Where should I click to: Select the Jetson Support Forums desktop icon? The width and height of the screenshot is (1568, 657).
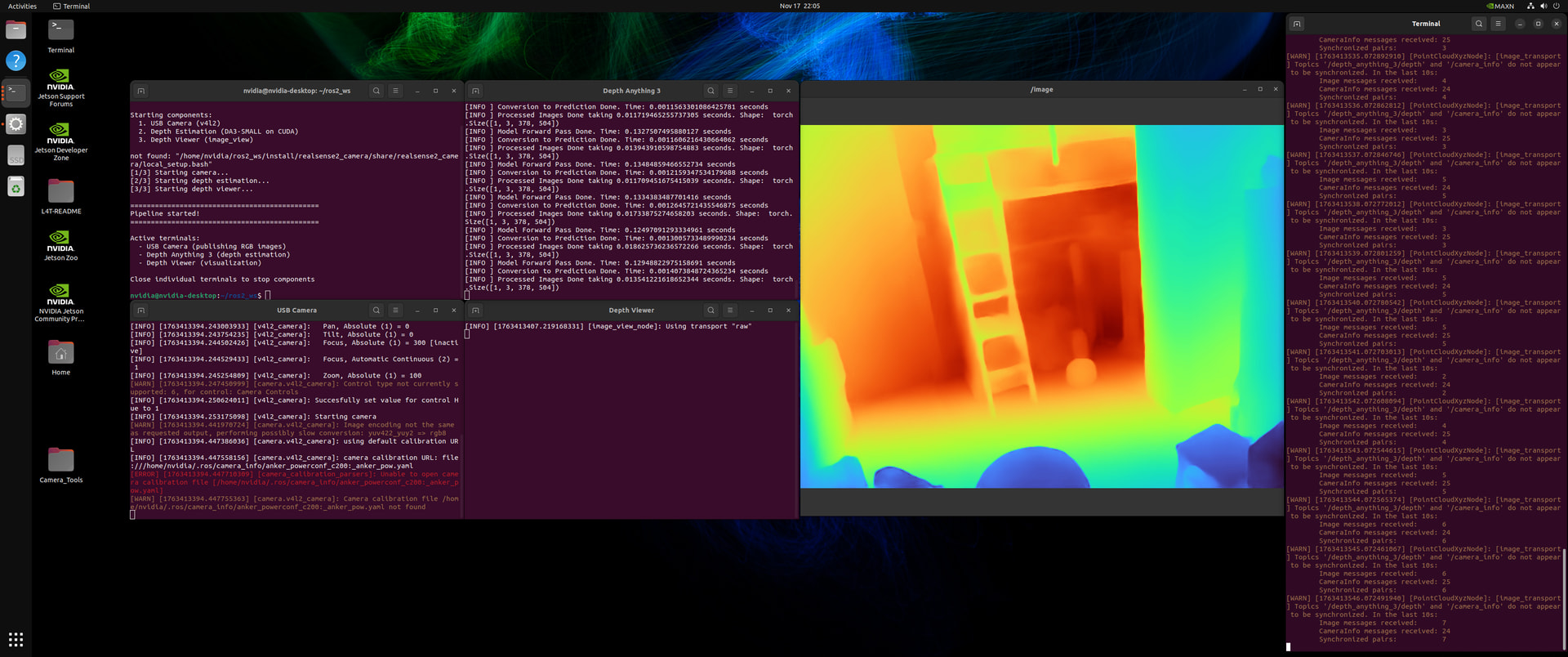pos(60,88)
